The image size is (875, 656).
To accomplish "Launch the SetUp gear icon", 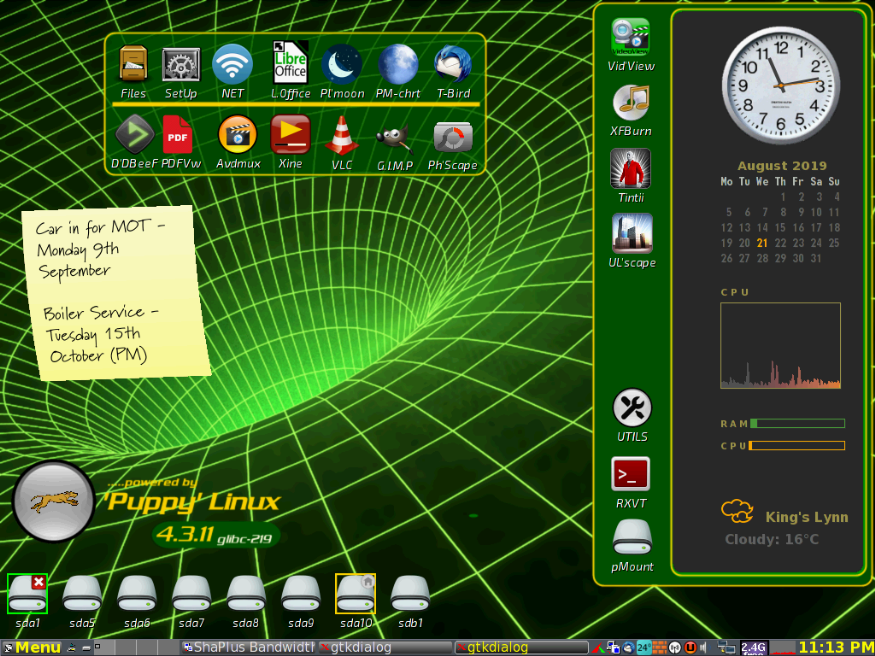I will (181, 65).
